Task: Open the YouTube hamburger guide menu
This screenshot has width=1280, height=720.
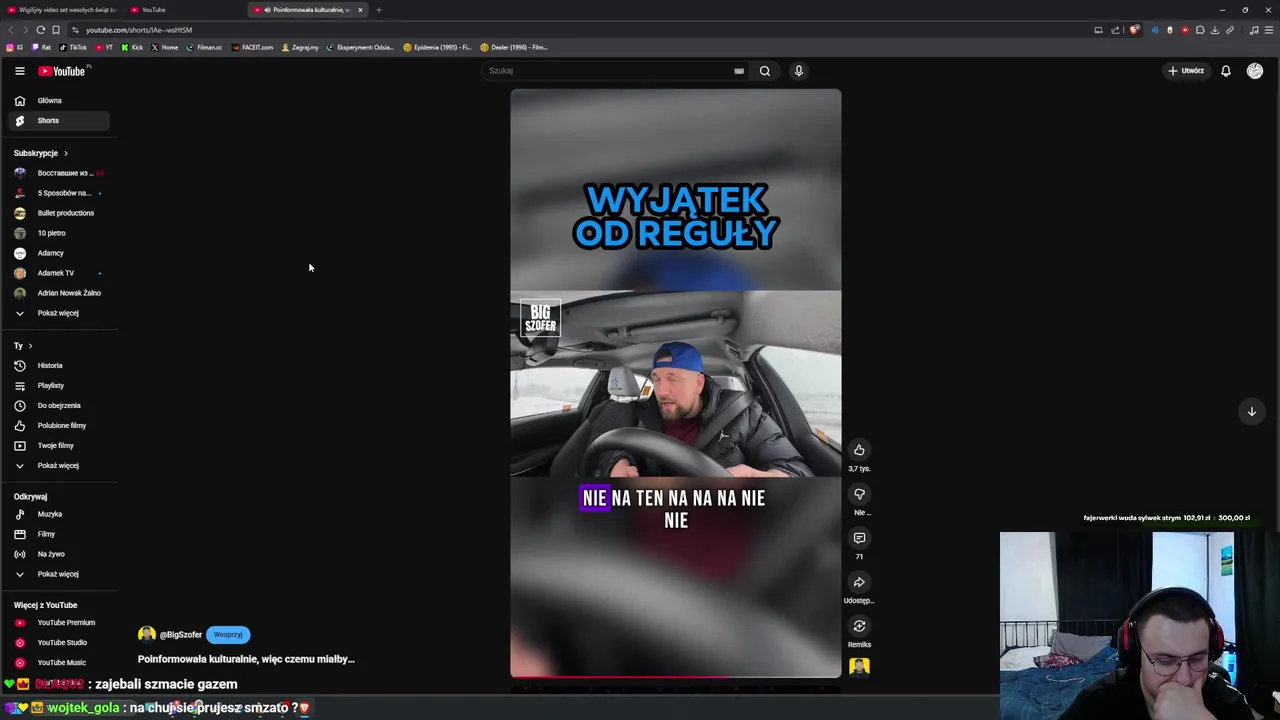Action: 19,71
